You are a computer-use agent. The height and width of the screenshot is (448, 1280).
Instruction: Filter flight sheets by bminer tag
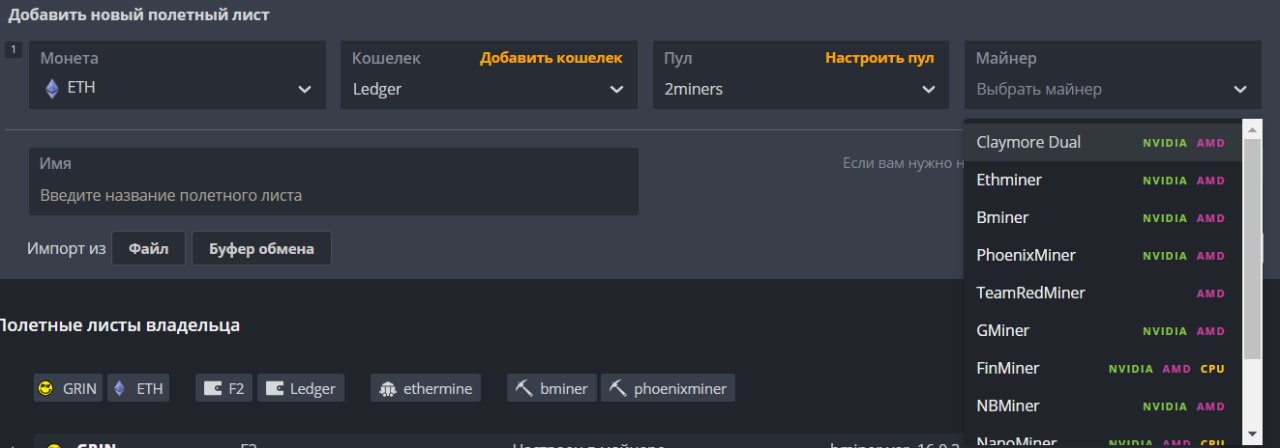point(552,388)
